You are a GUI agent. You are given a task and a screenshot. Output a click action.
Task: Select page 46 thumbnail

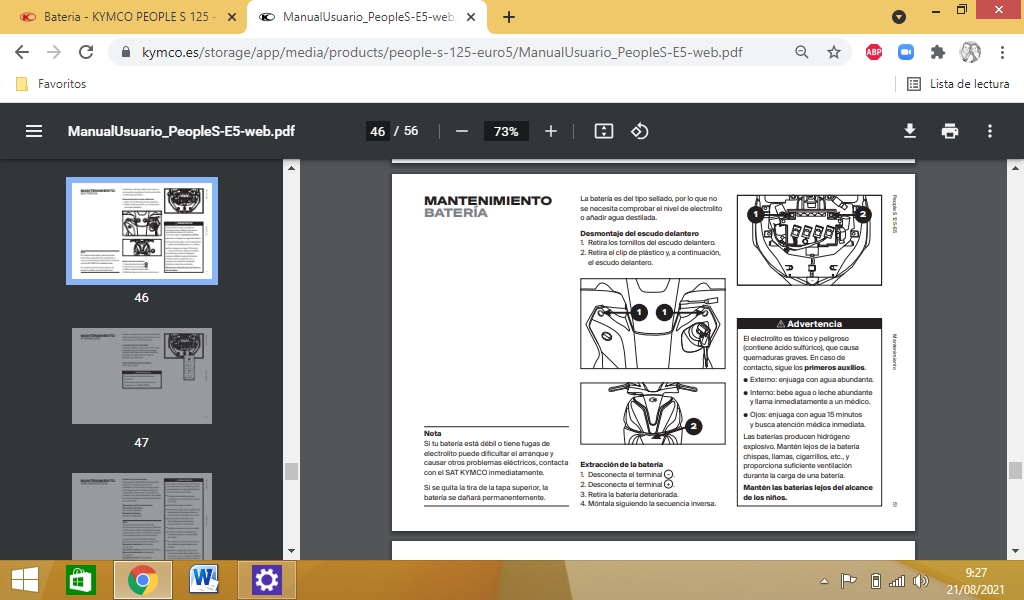click(x=142, y=230)
